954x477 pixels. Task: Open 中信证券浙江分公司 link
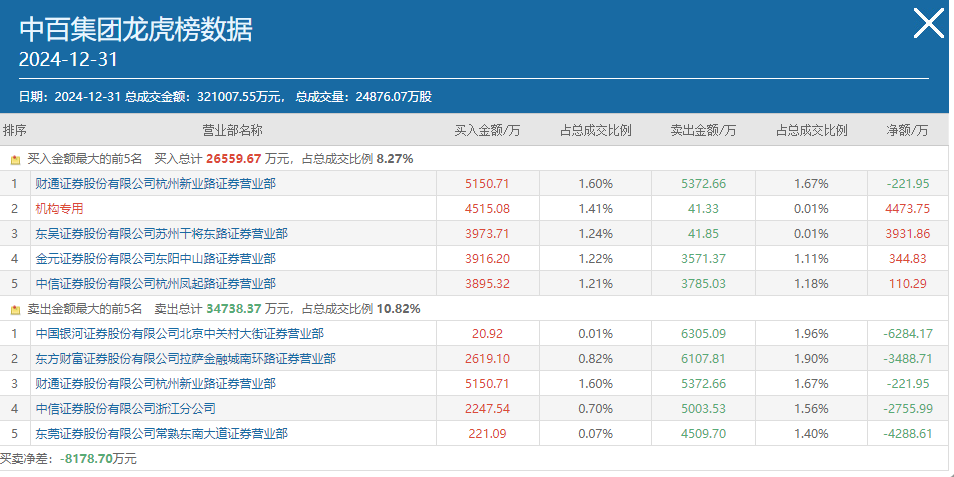pos(125,408)
